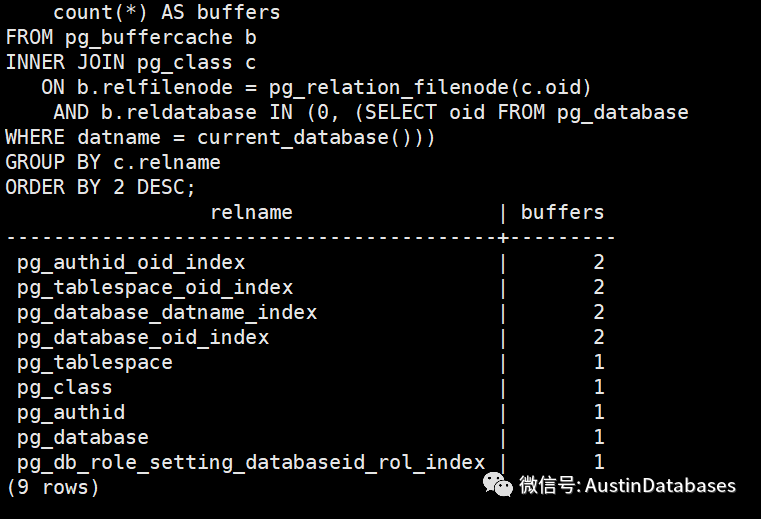761x519 pixels.
Task: Click the GROUP BY c.relname line
Action: pos(113,162)
